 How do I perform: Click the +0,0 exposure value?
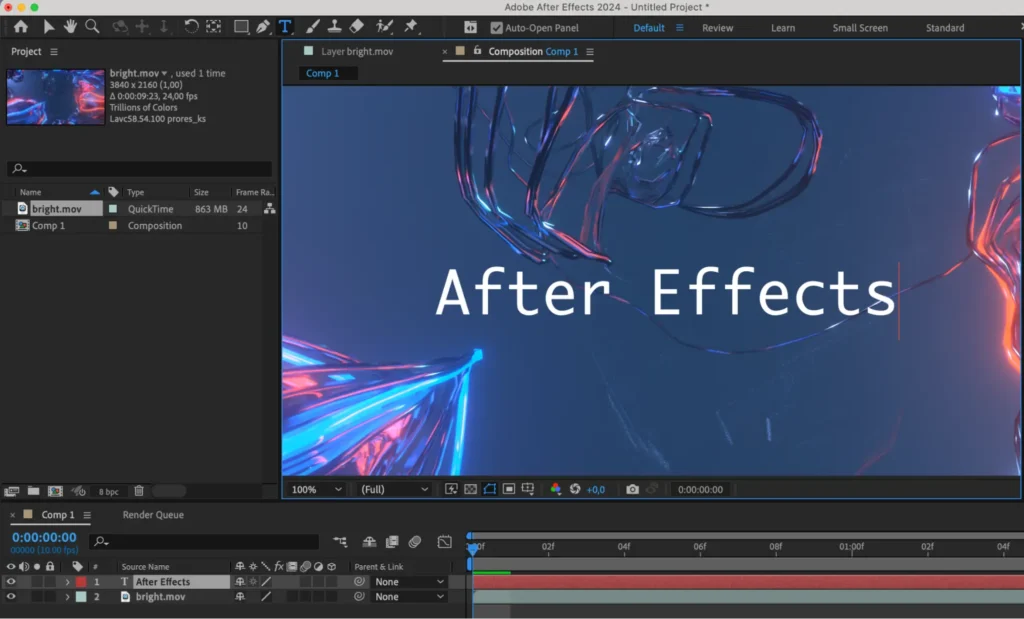coord(596,489)
